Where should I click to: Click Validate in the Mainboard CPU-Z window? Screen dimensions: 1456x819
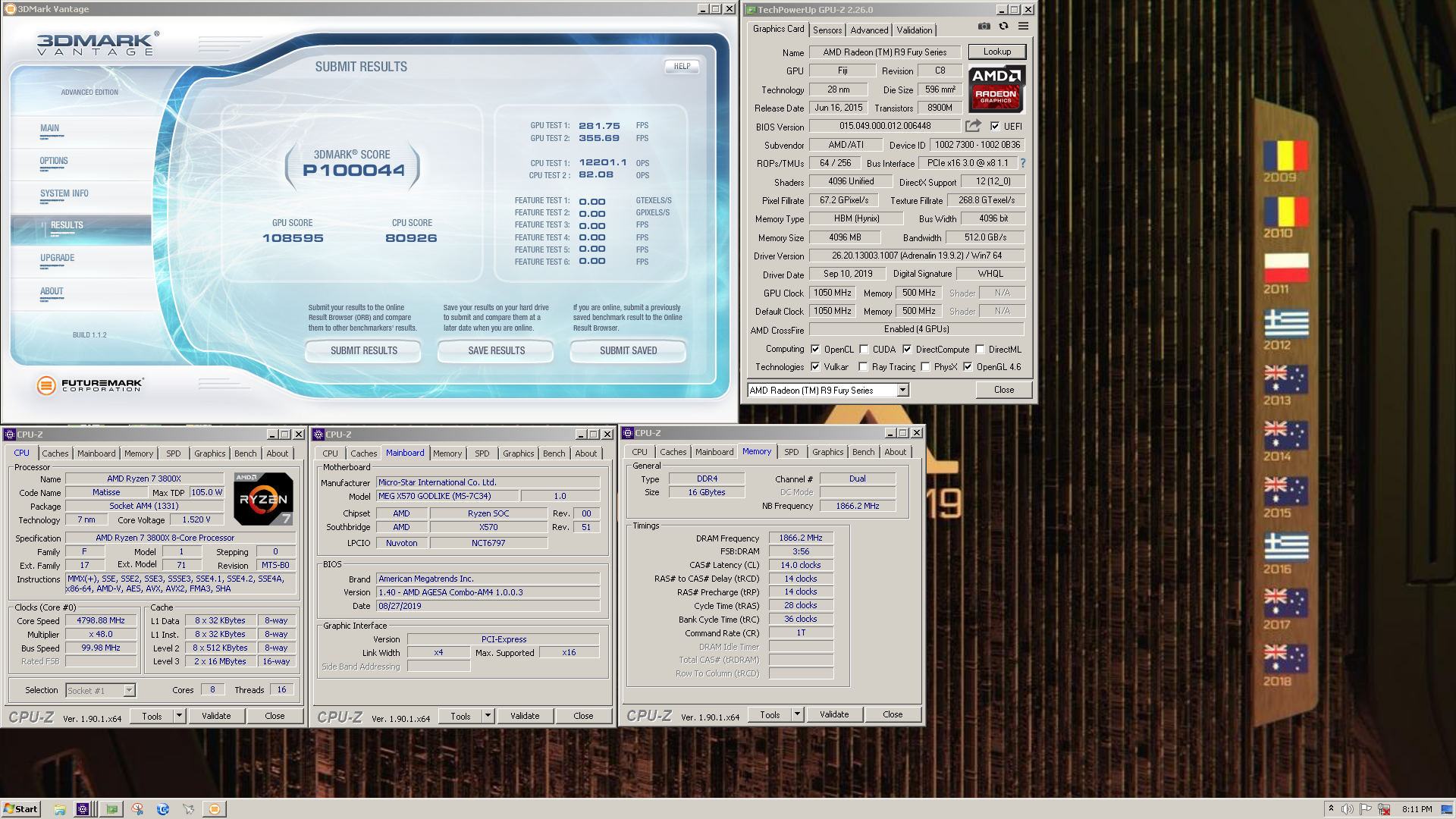pyautogui.click(x=525, y=716)
